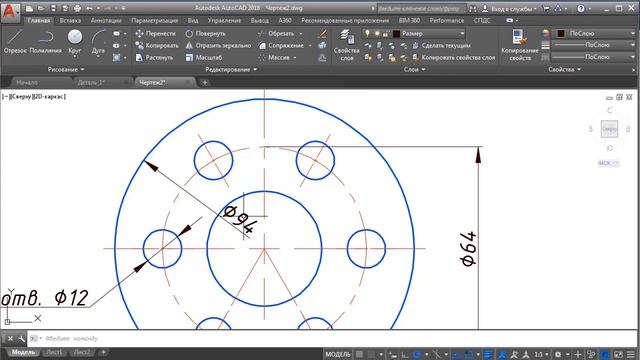Image resolution: width=640 pixels, height=360 pixels.
Task: Toggle layer freeze sun icon
Action: tap(377, 33)
